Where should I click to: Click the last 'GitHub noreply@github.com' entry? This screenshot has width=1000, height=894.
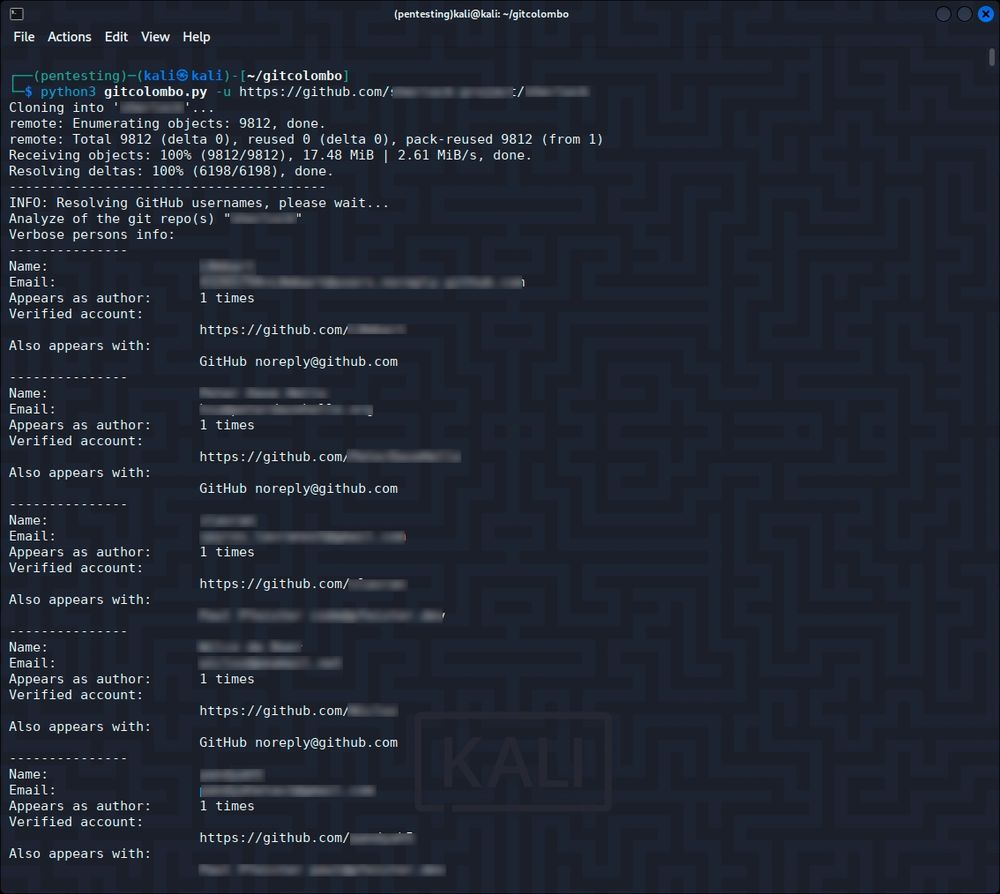coord(298,742)
